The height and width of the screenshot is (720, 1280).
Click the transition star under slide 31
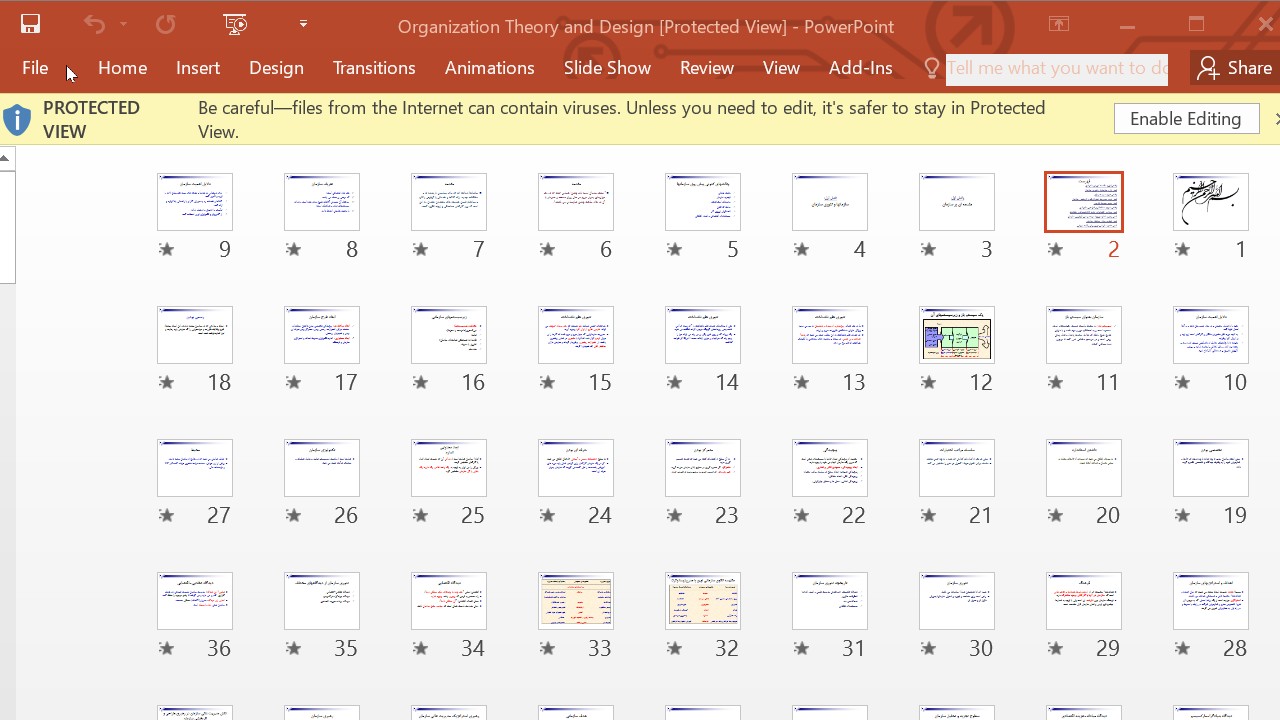tap(802, 649)
